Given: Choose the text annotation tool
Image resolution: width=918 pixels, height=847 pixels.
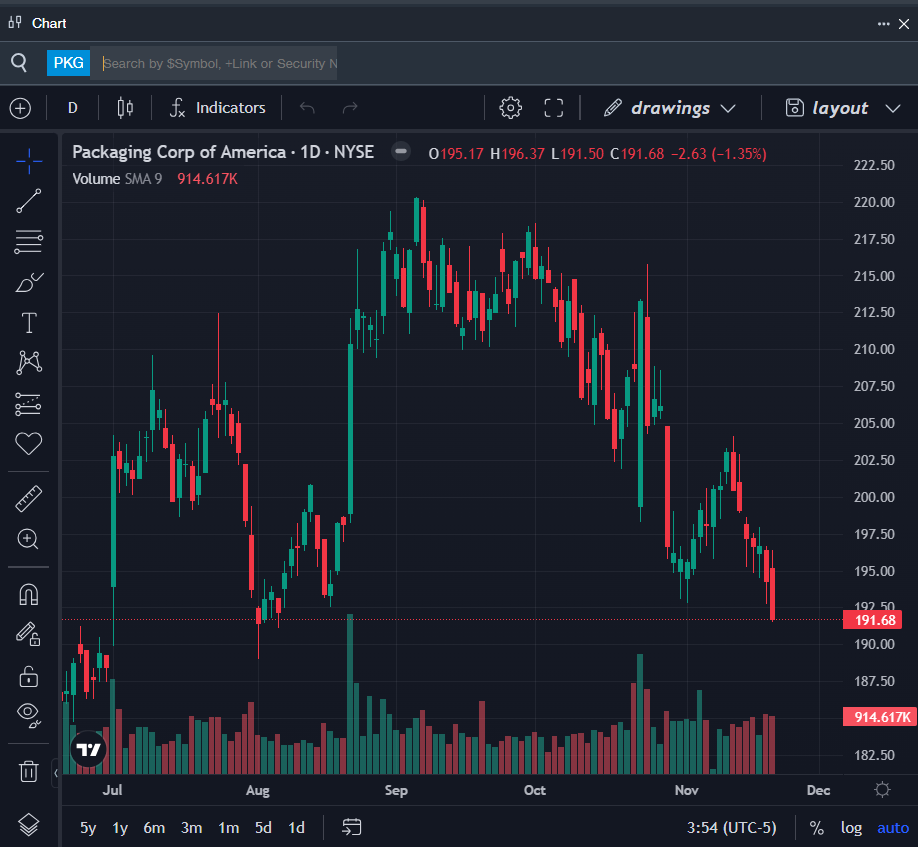Looking at the screenshot, I should (x=29, y=323).
